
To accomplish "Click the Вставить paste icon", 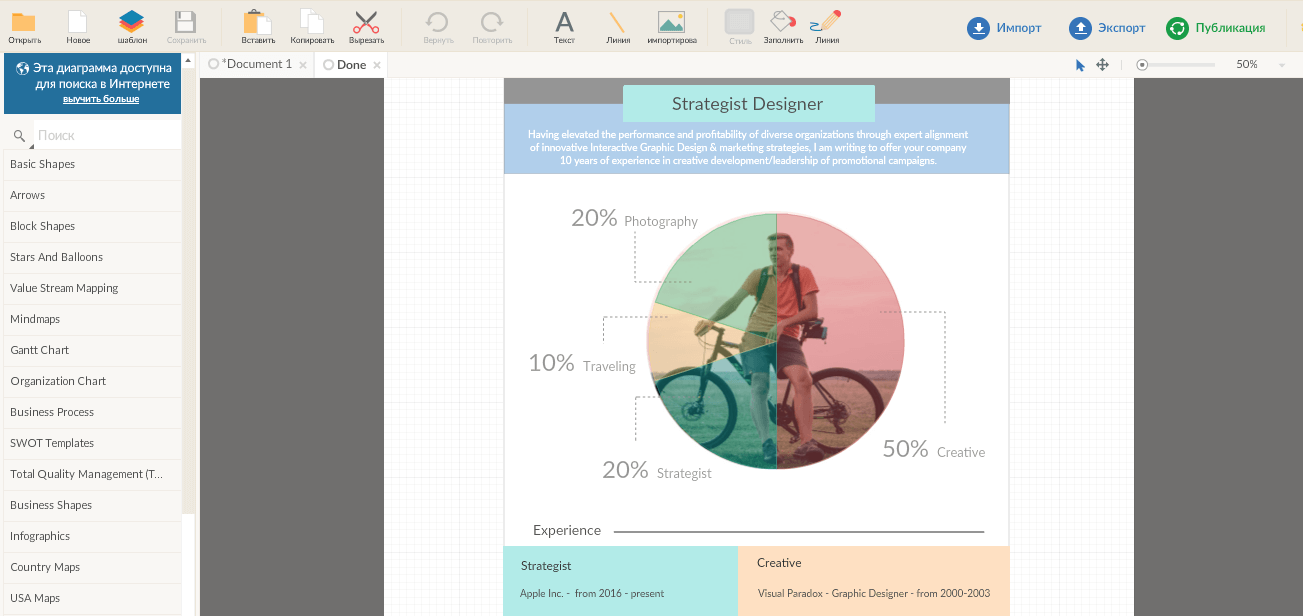I will (258, 24).
